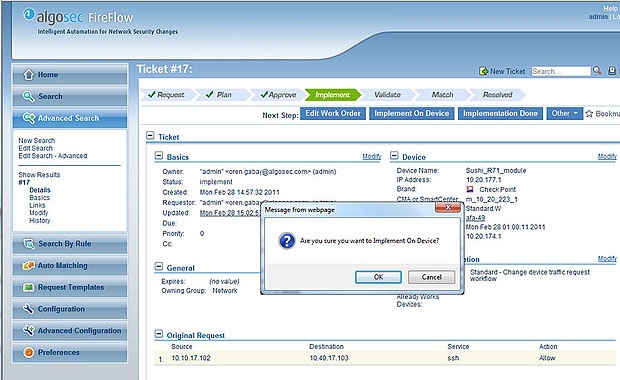
Task: Collapse the Original Request section
Action: (159, 334)
